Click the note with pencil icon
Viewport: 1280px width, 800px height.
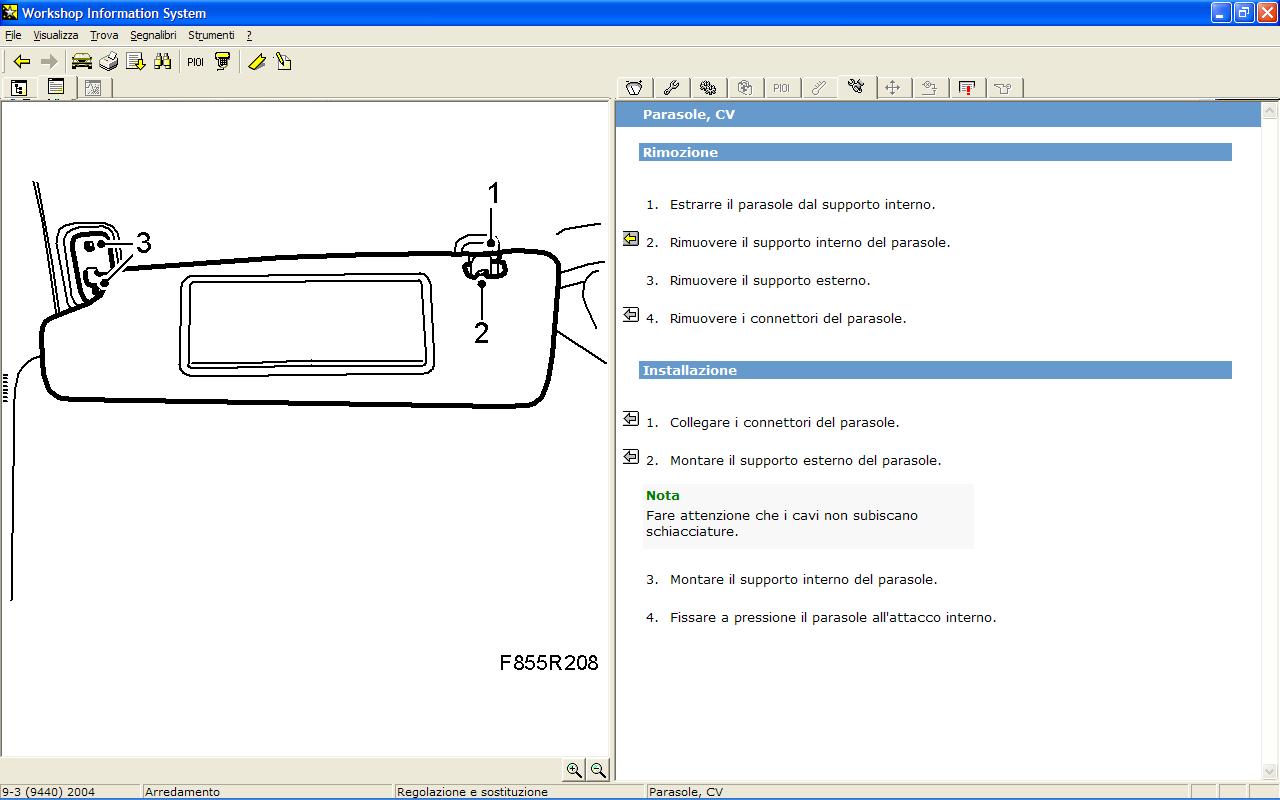coord(283,62)
